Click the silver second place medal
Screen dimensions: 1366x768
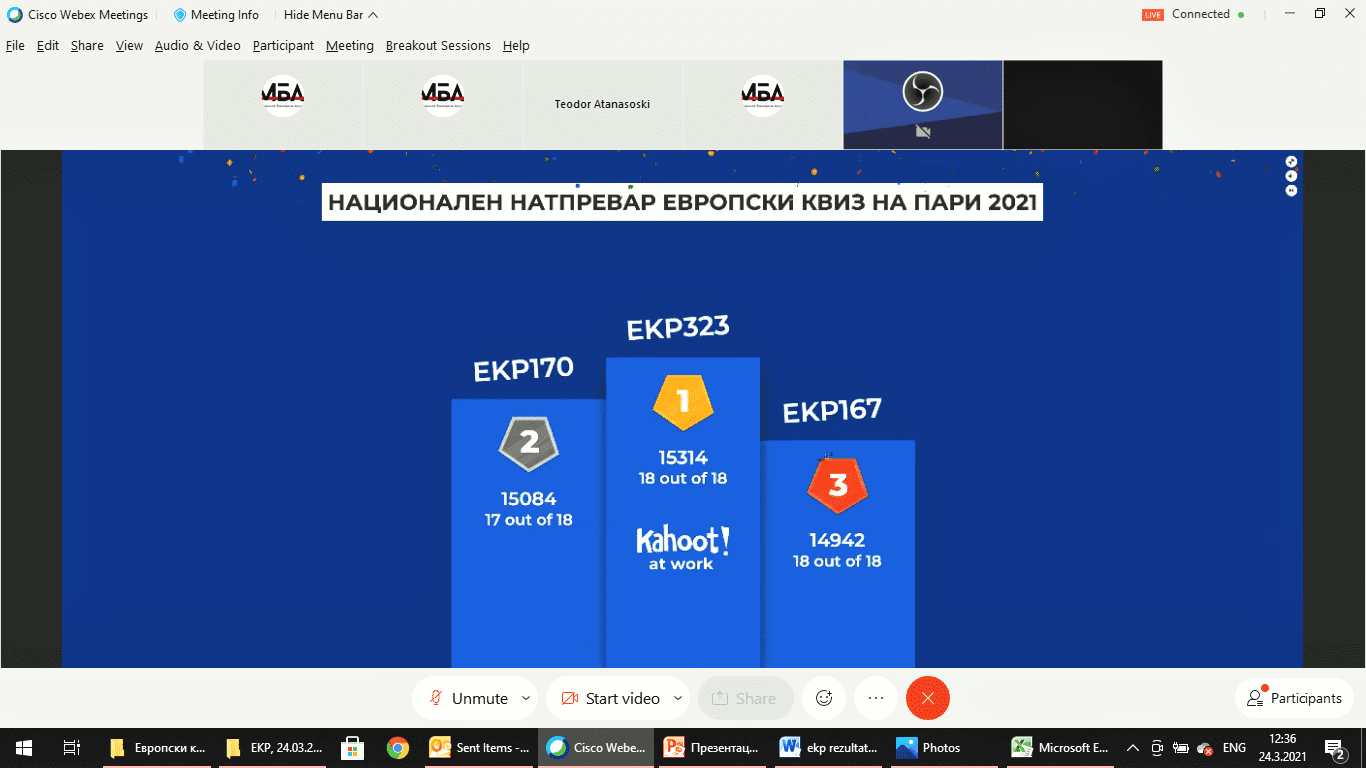click(x=529, y=443)
